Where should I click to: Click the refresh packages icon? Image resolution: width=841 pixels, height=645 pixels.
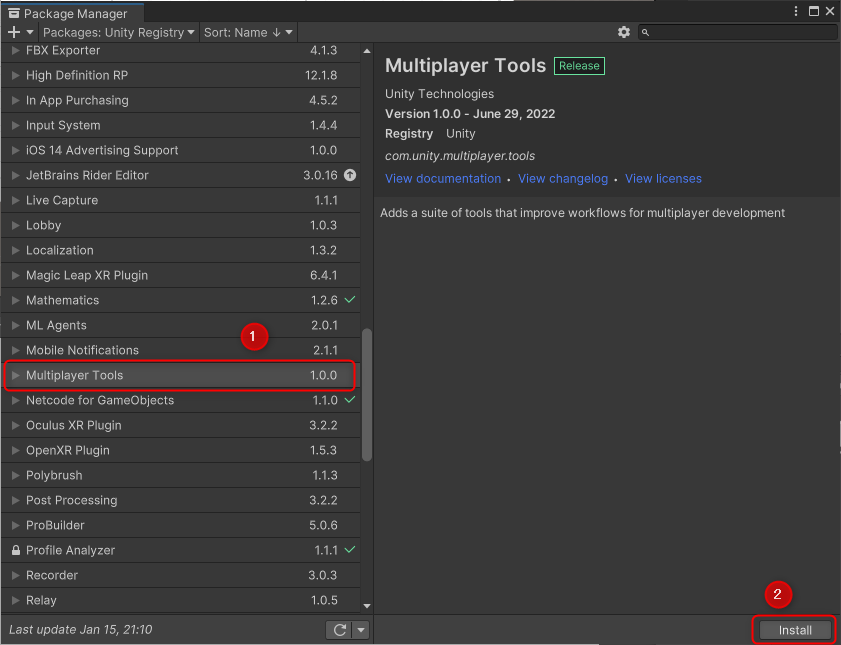[x=340, y=630]
